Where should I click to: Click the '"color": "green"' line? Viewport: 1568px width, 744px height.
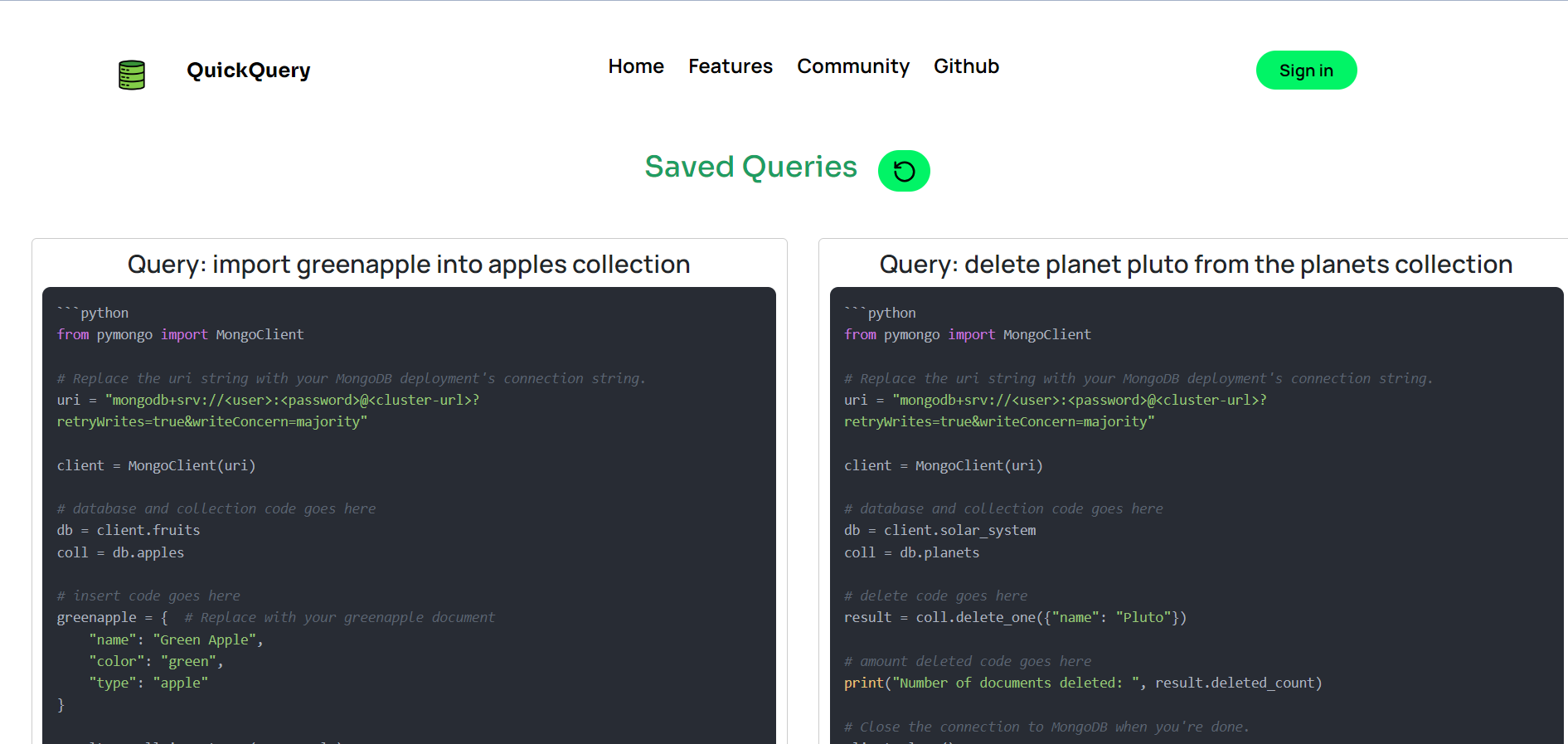(156, 661)
